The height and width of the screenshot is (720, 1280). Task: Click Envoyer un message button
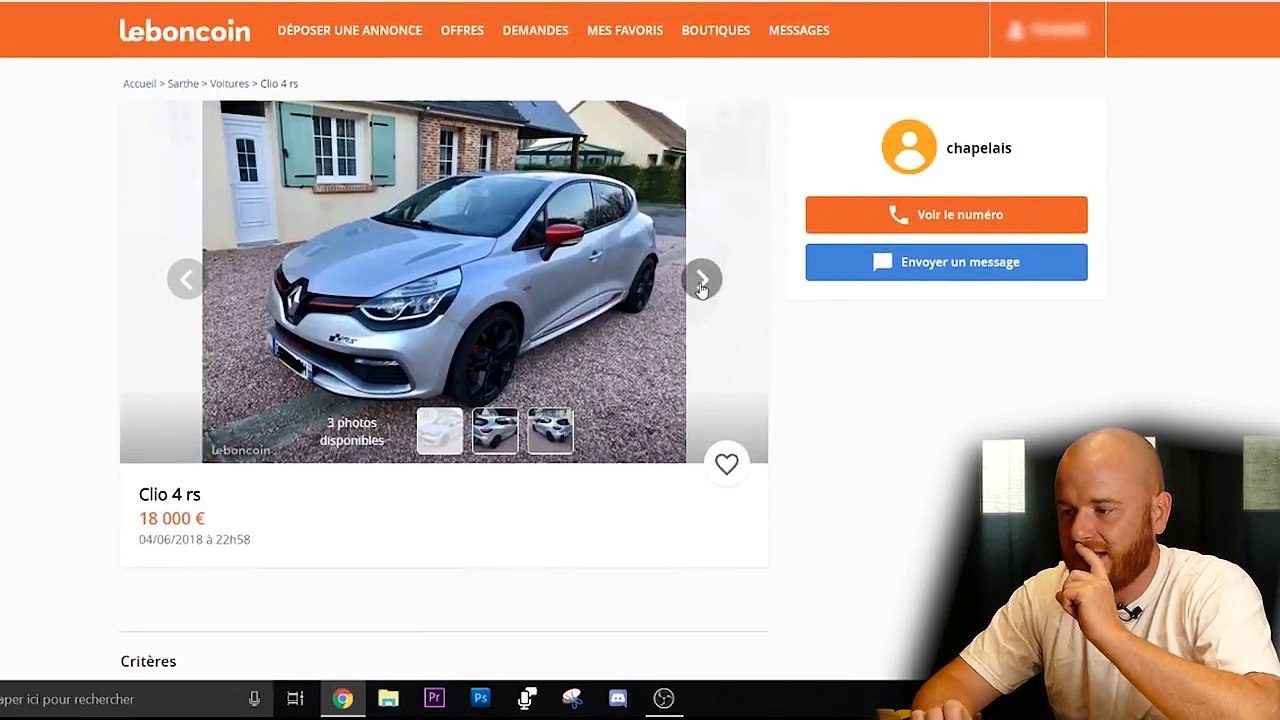946,262
